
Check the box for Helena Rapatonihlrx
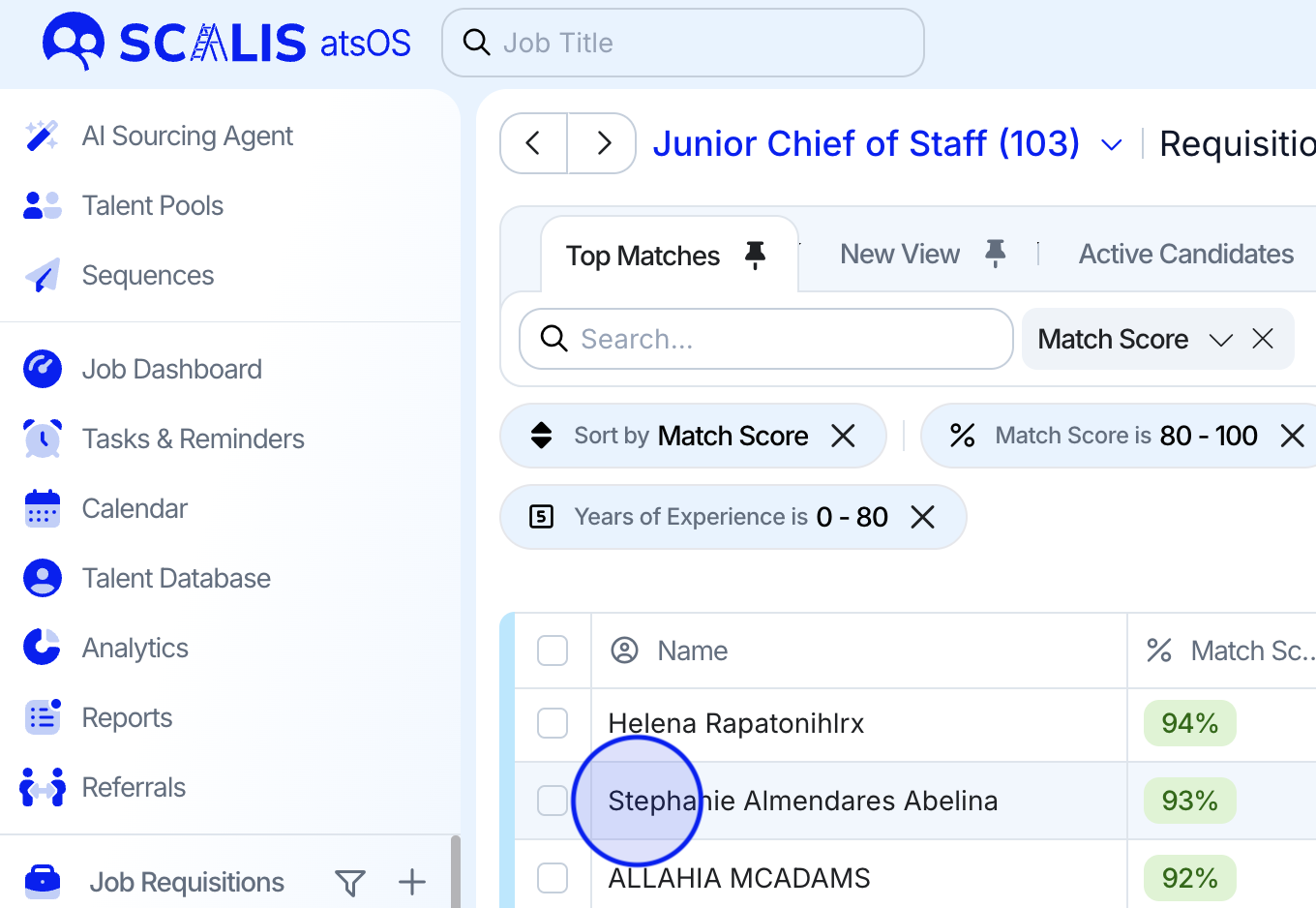[553, 723]
